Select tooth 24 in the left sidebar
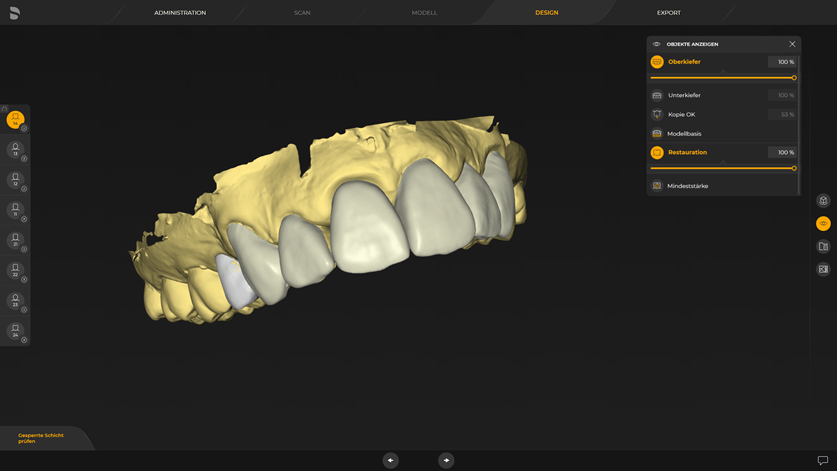837x471 pixels. pyautogui.click(x=15, y=329)
